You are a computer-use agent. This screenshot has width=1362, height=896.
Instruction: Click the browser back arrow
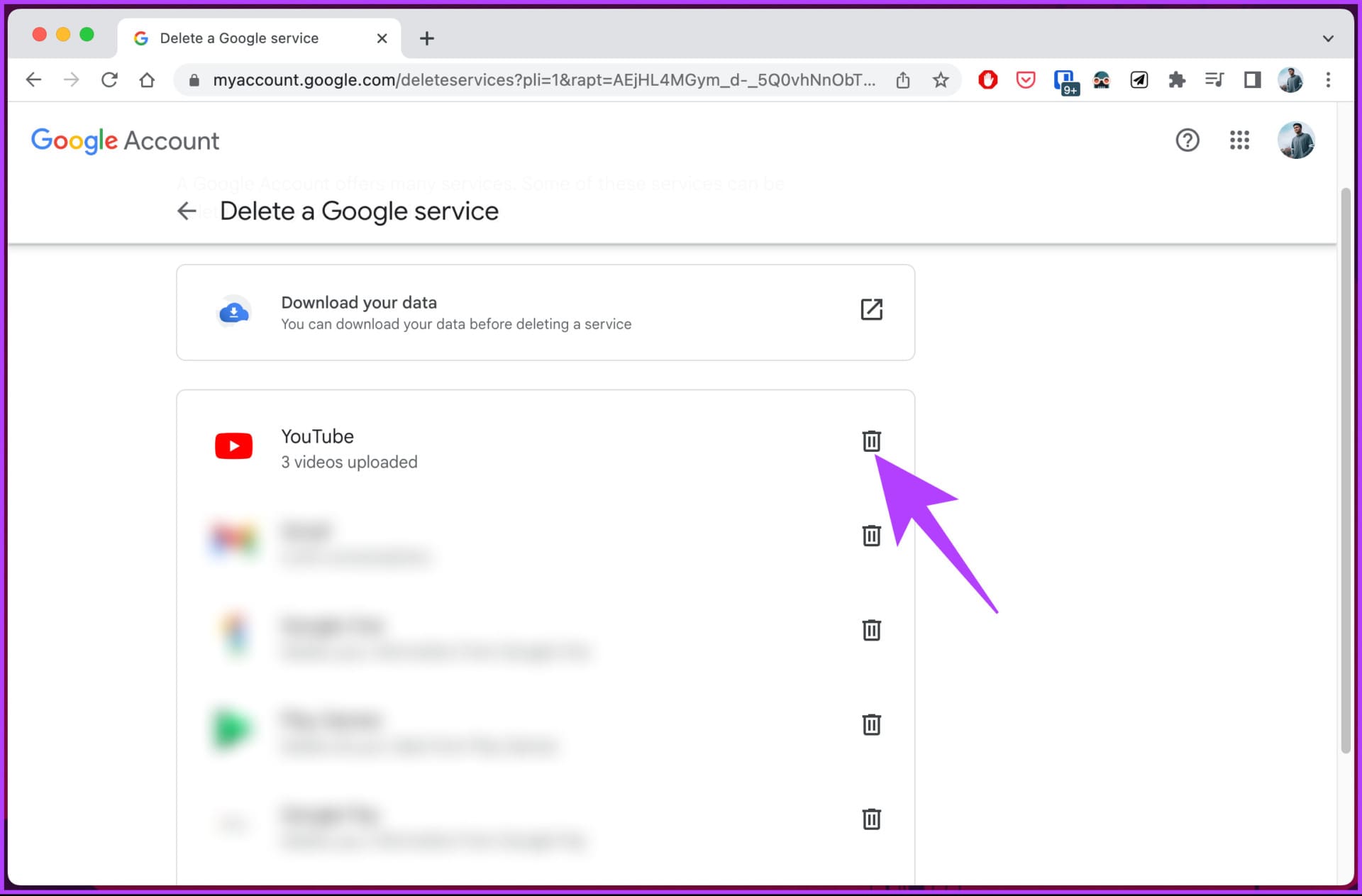coord(33,79)
